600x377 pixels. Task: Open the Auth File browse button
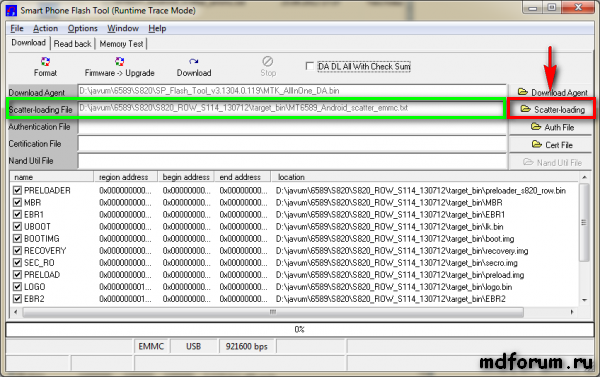(552, 127)
